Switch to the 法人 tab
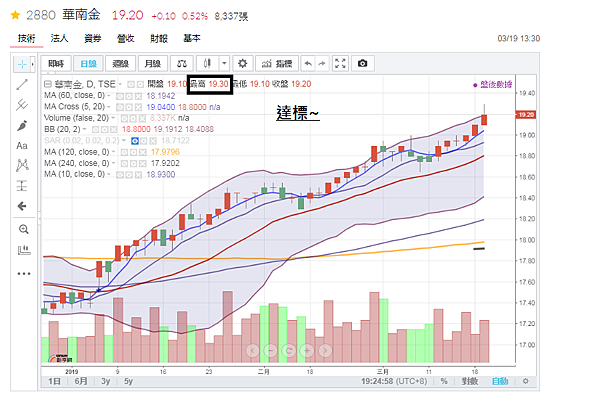Image resolution: width=600 pixels, height=400 pixels. [59, 38]
